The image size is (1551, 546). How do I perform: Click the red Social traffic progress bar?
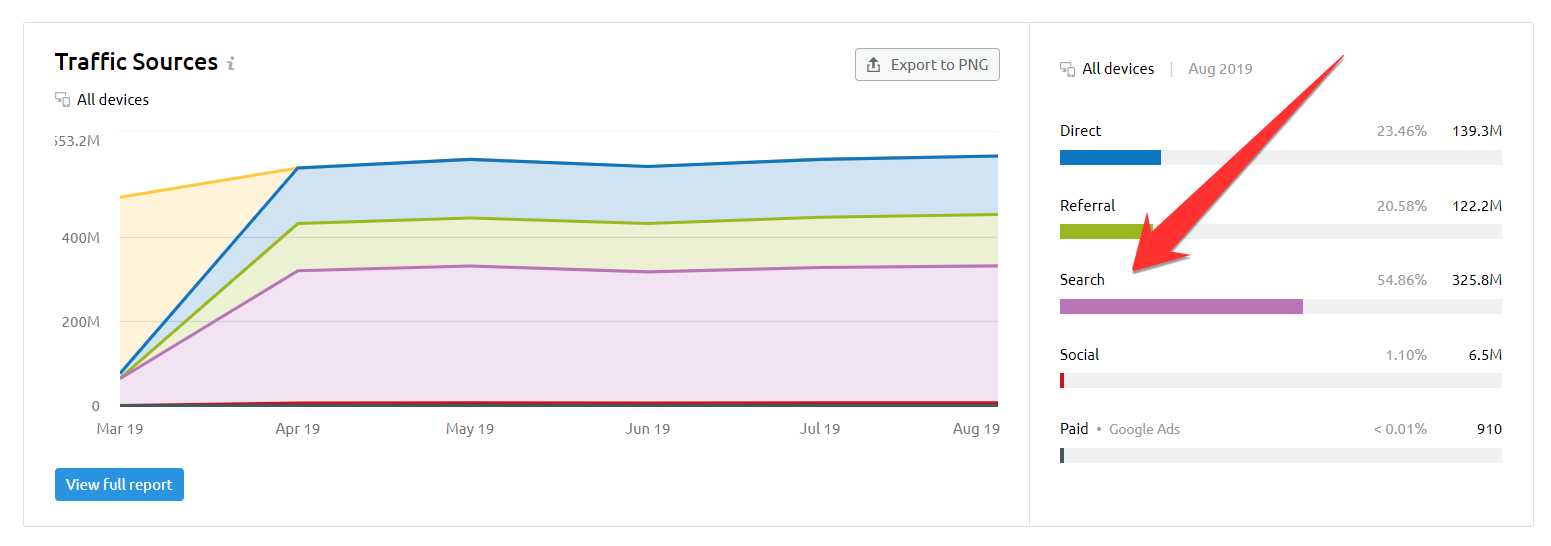(x=1062, y=381)
